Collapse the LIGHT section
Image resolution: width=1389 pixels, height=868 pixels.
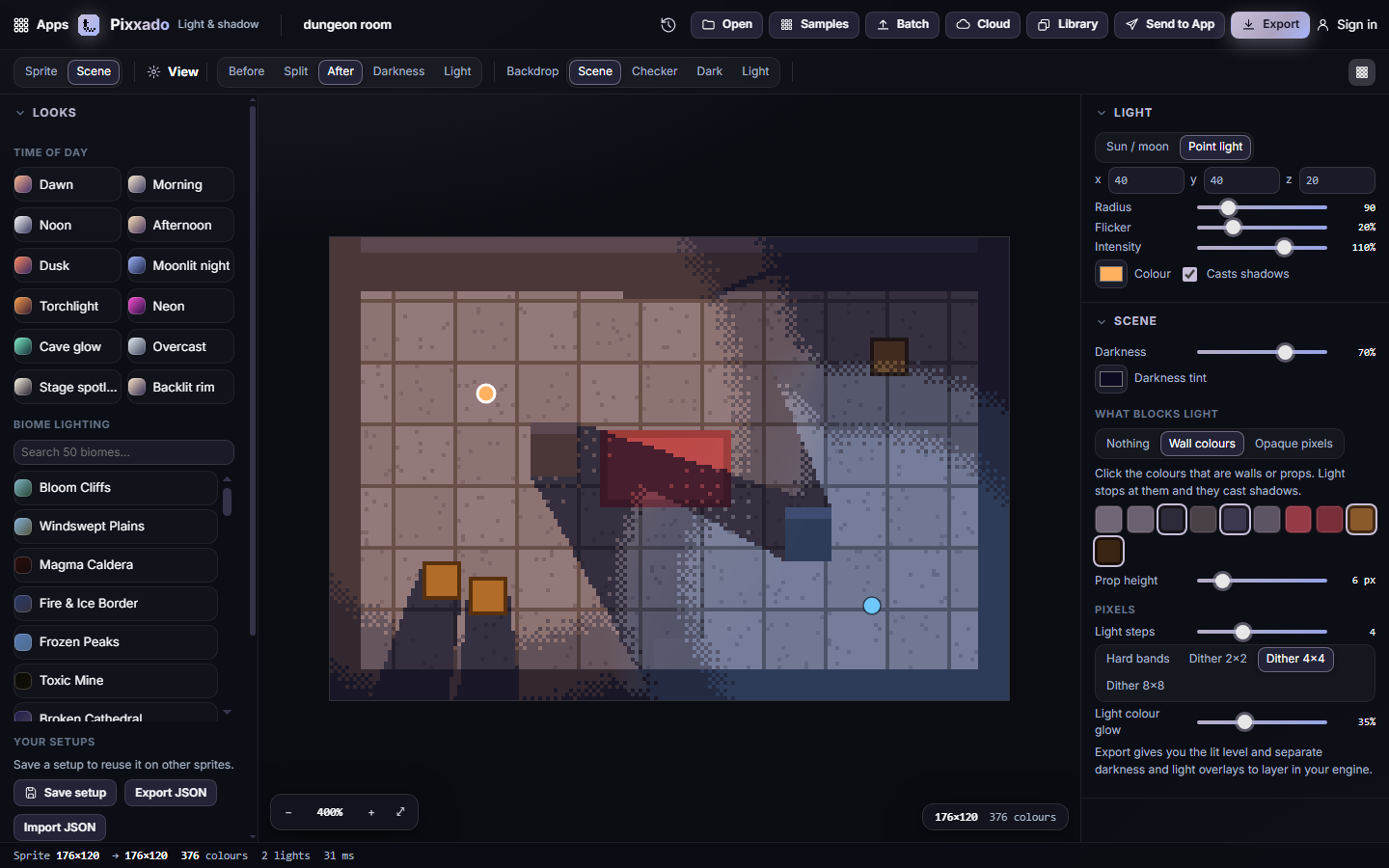(x=1102, y=113)
